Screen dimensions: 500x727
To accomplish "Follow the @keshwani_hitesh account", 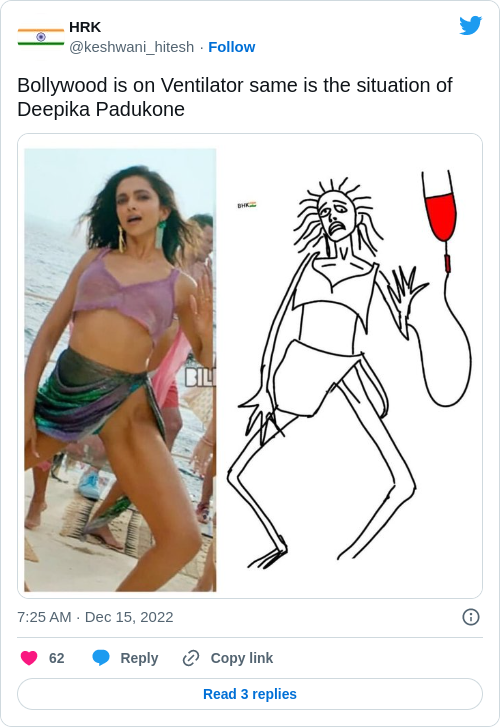I will tap(231, 47).
